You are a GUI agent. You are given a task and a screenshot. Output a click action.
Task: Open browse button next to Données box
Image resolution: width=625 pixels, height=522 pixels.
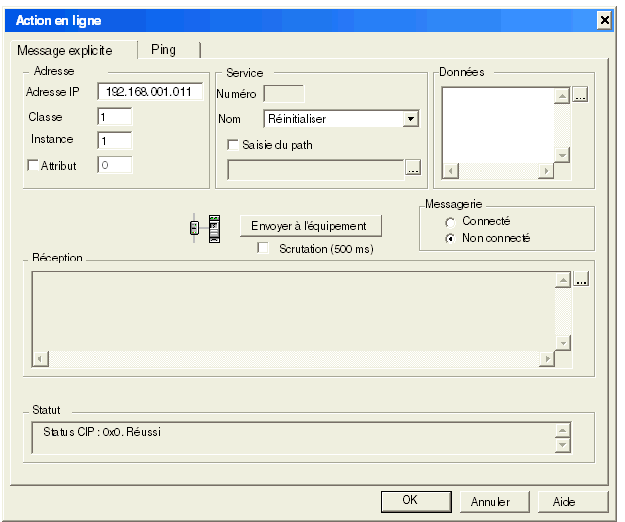click(580, 94)
